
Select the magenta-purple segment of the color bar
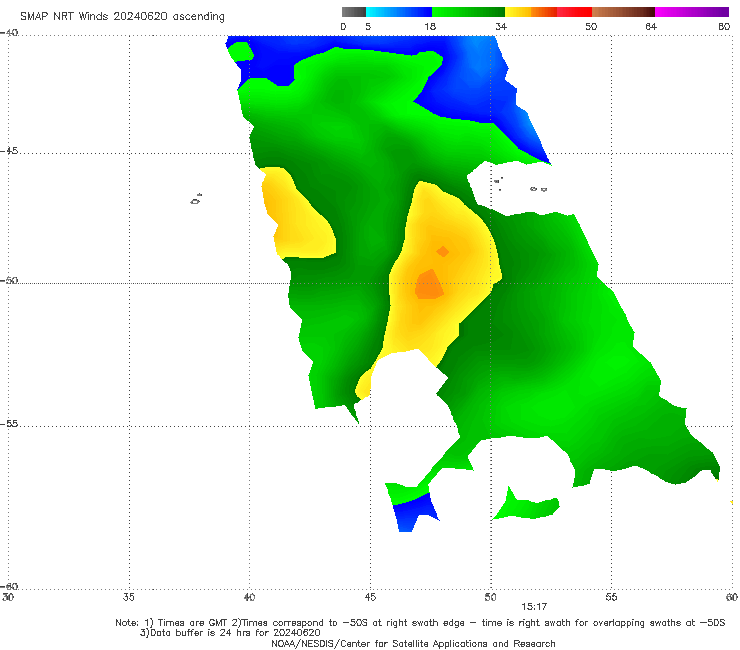point(692,12)
